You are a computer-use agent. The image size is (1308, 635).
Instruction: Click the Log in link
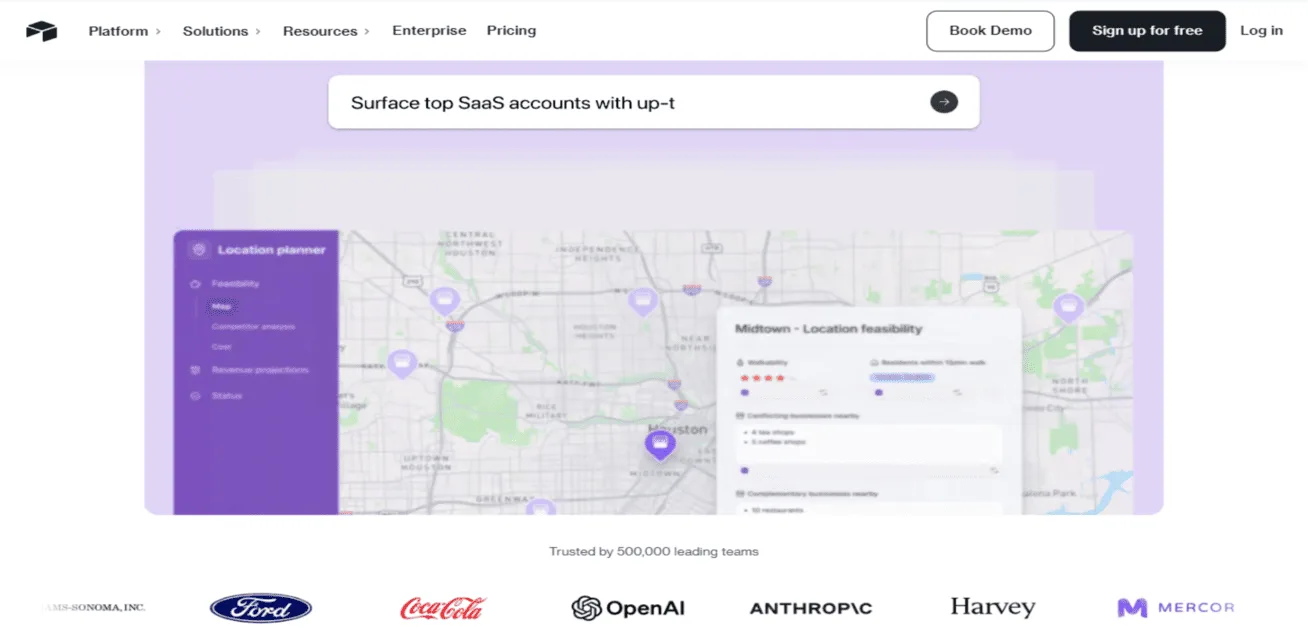coord(1261,31)
